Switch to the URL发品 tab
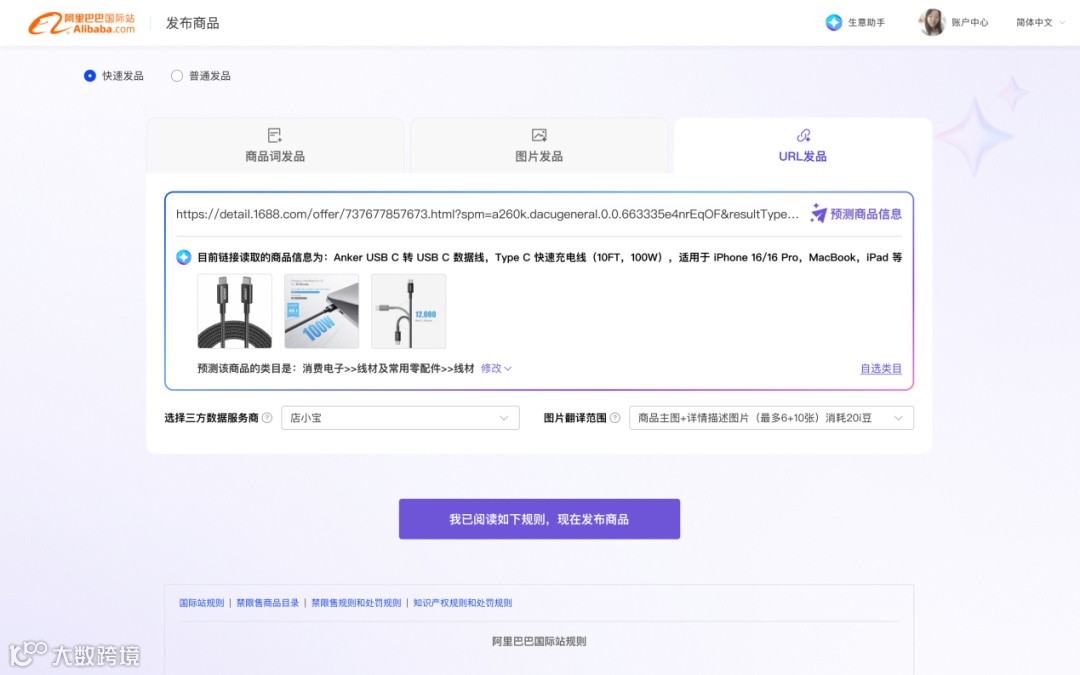 click(x=803, y=145)
